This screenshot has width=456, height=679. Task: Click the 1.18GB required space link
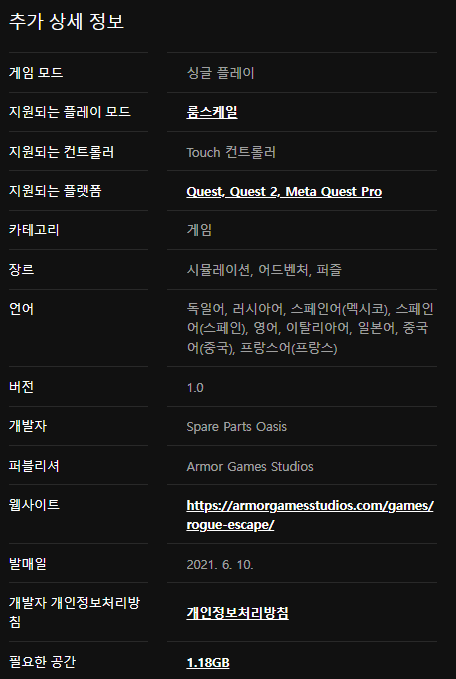[x=208, y=663]
